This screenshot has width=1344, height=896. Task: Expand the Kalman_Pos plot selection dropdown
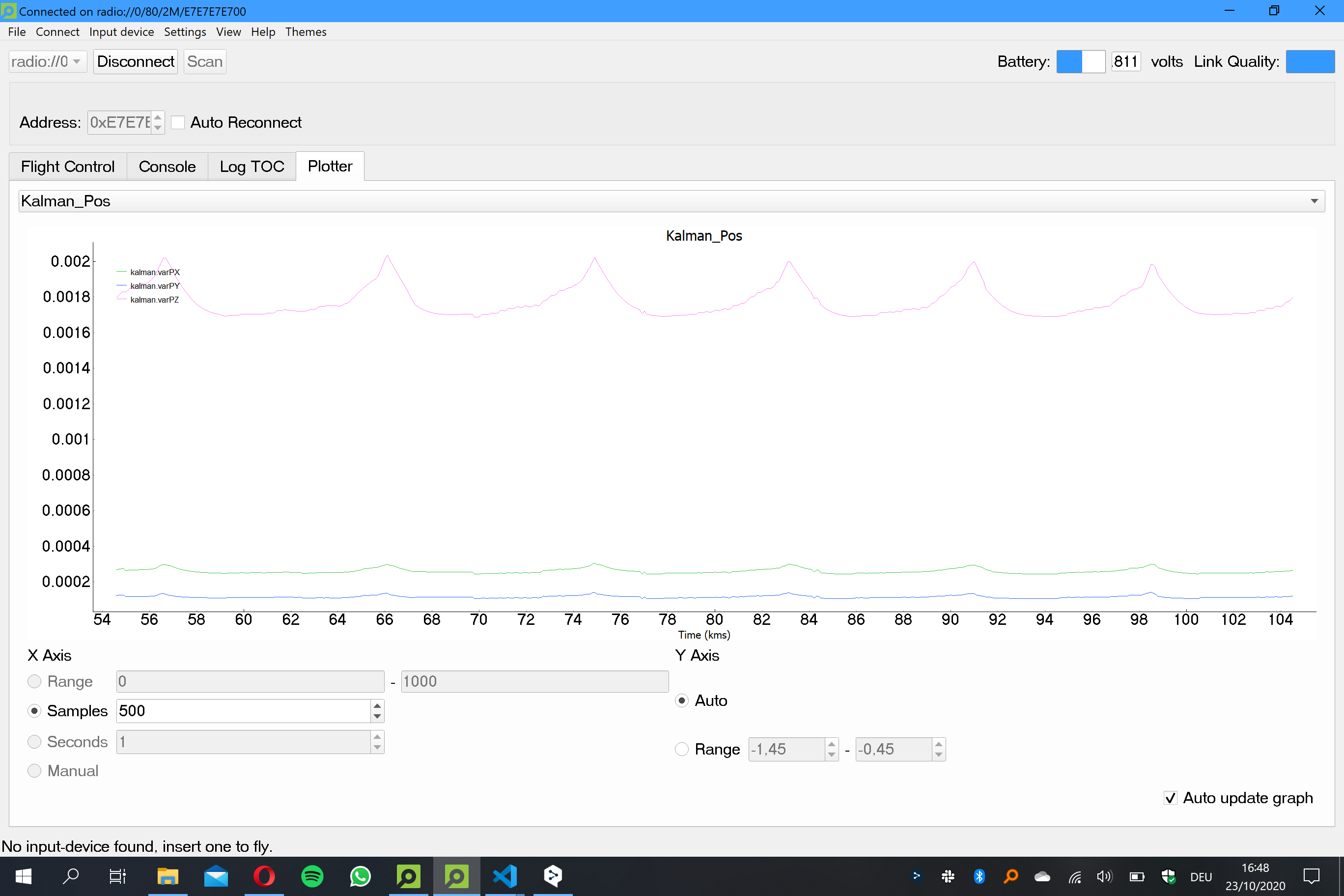click(1314, 201)
